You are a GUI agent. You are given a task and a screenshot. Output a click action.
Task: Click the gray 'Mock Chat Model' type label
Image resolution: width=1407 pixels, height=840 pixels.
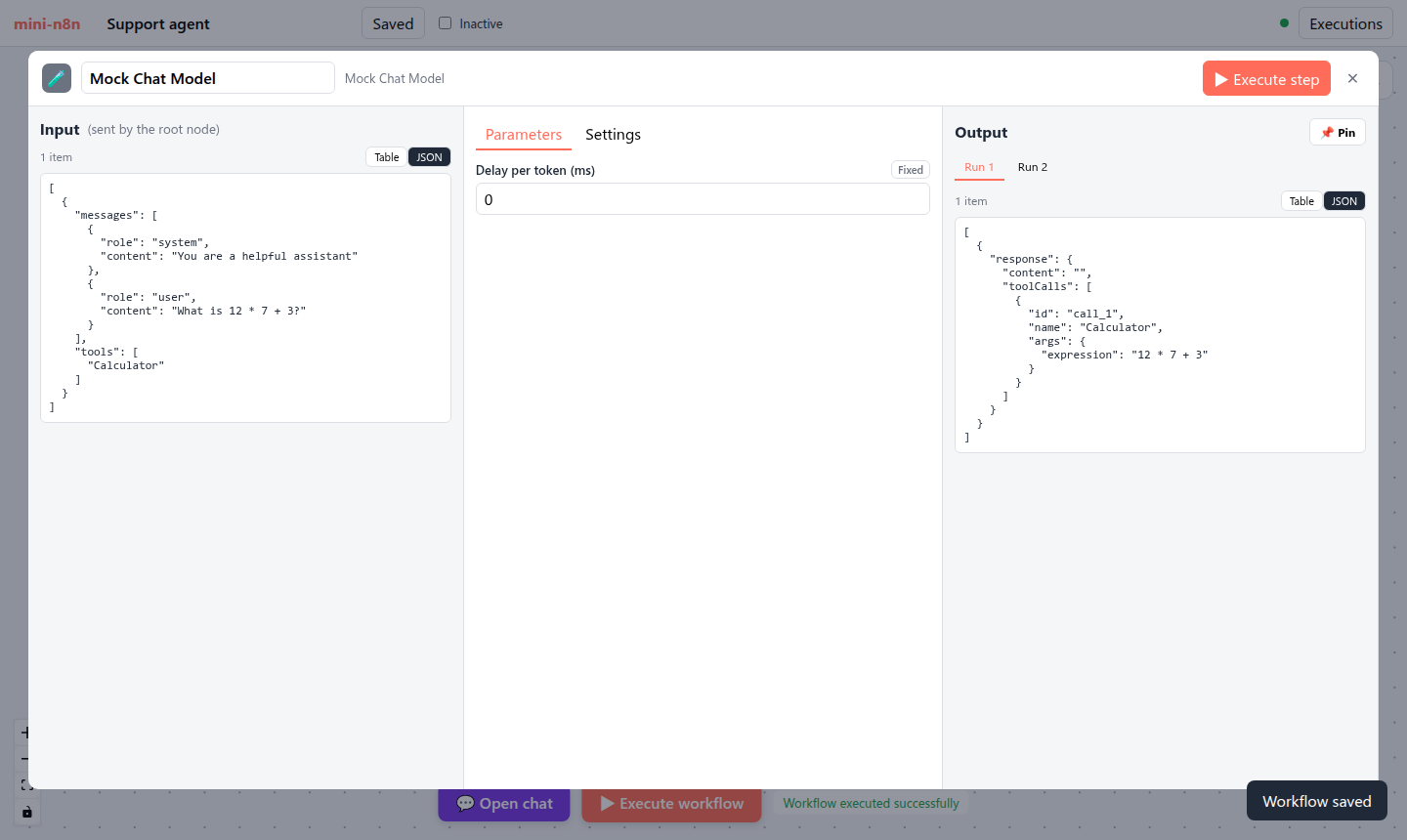pos(395,78)
